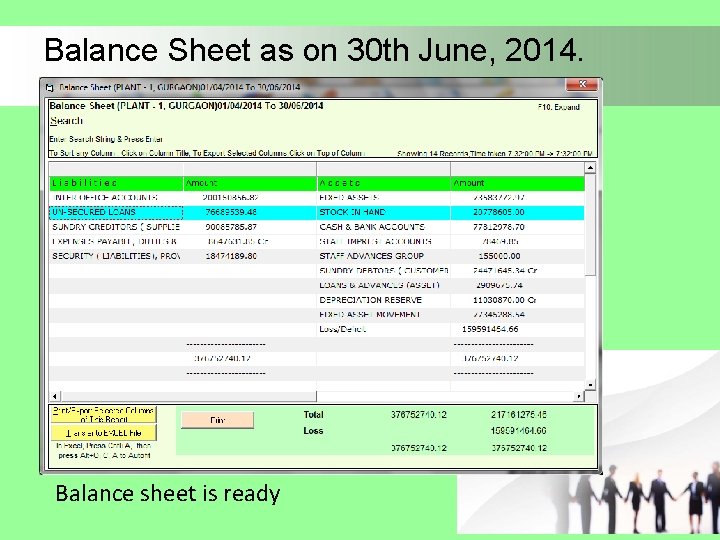Click footer total 217161275.46
The height and width of the screenshot is (540, 720).
[x=519, y=415]
